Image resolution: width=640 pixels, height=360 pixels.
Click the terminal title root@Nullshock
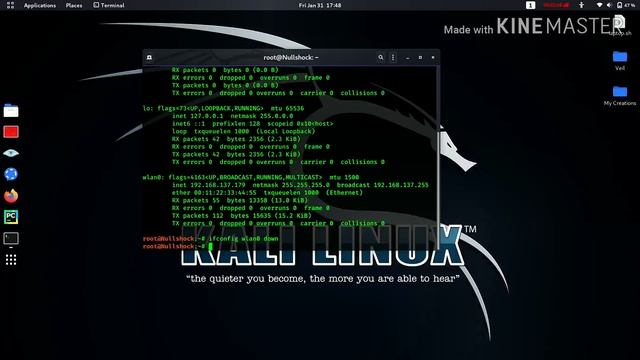(291, 58)
